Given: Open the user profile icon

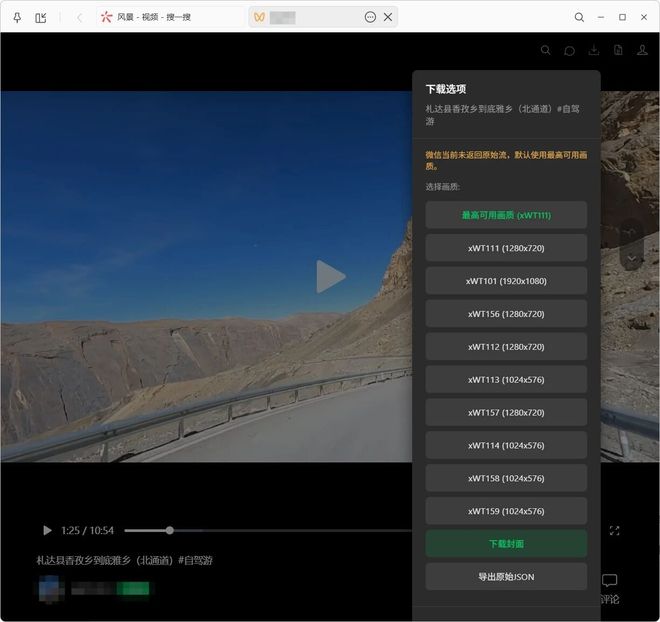Looking at the screenshot, I should coord(642,51).
